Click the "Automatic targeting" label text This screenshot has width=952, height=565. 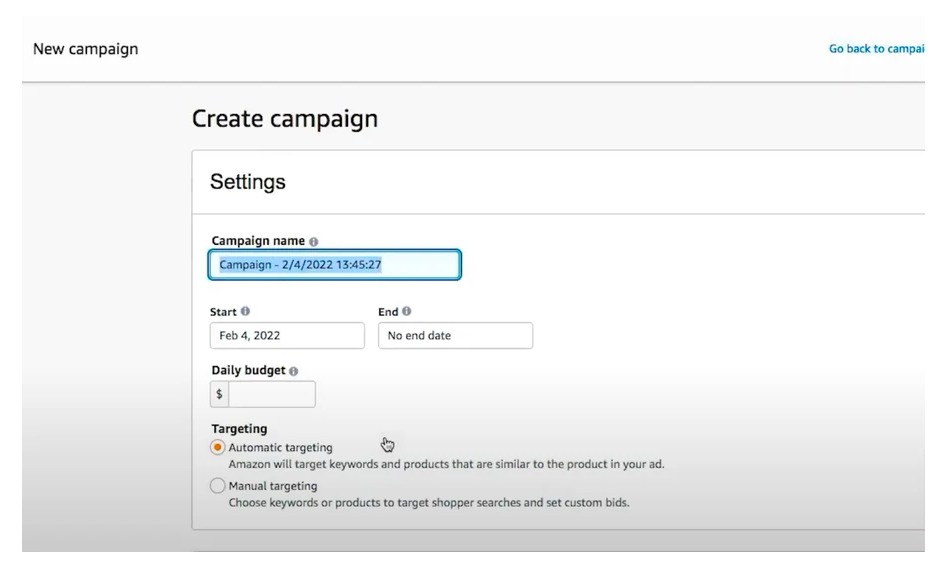point(280,448)
